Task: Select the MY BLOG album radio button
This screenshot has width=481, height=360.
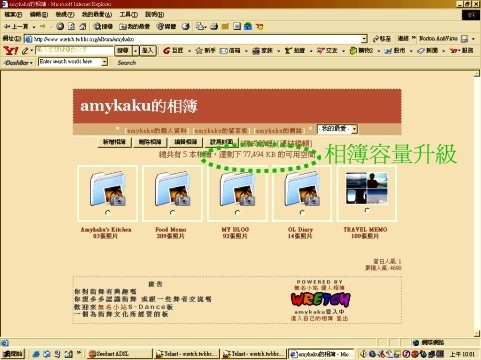Action: coord(237,212)
